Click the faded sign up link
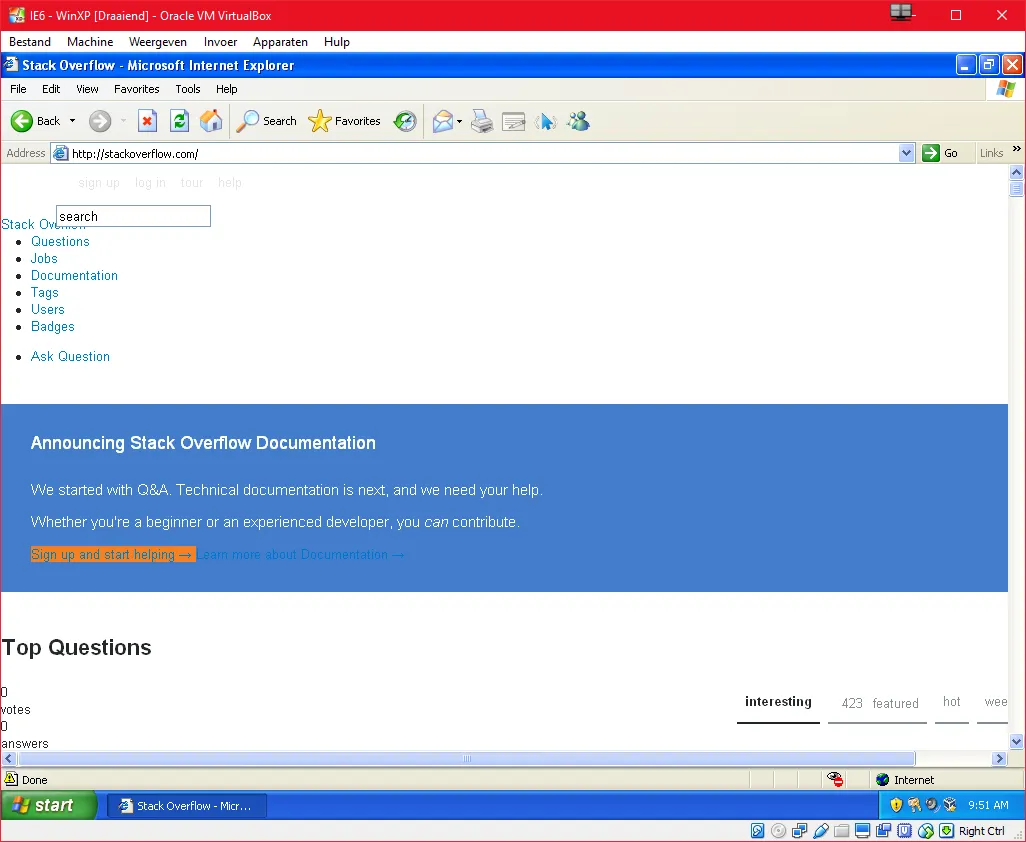The width and height of the screenshot is (1026, 842). click(x=99, y=183)
